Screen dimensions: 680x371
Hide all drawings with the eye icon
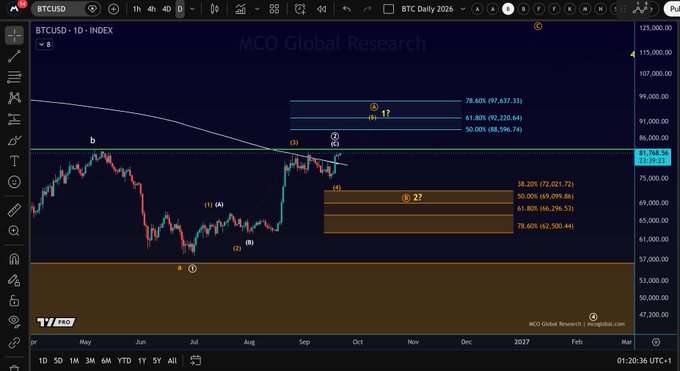(x=14, y=321)
